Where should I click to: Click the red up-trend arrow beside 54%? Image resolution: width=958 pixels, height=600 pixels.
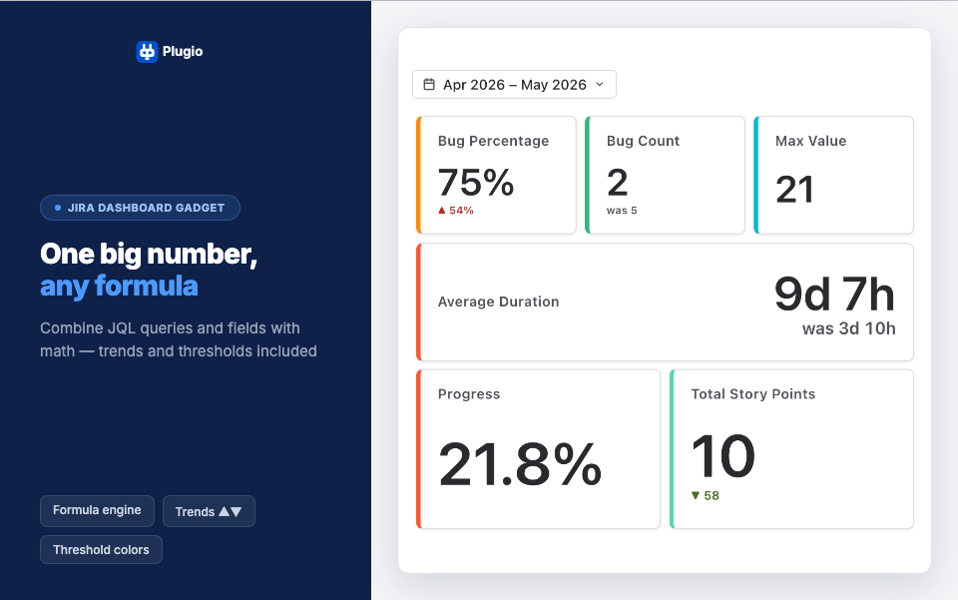tap(442, 210)
